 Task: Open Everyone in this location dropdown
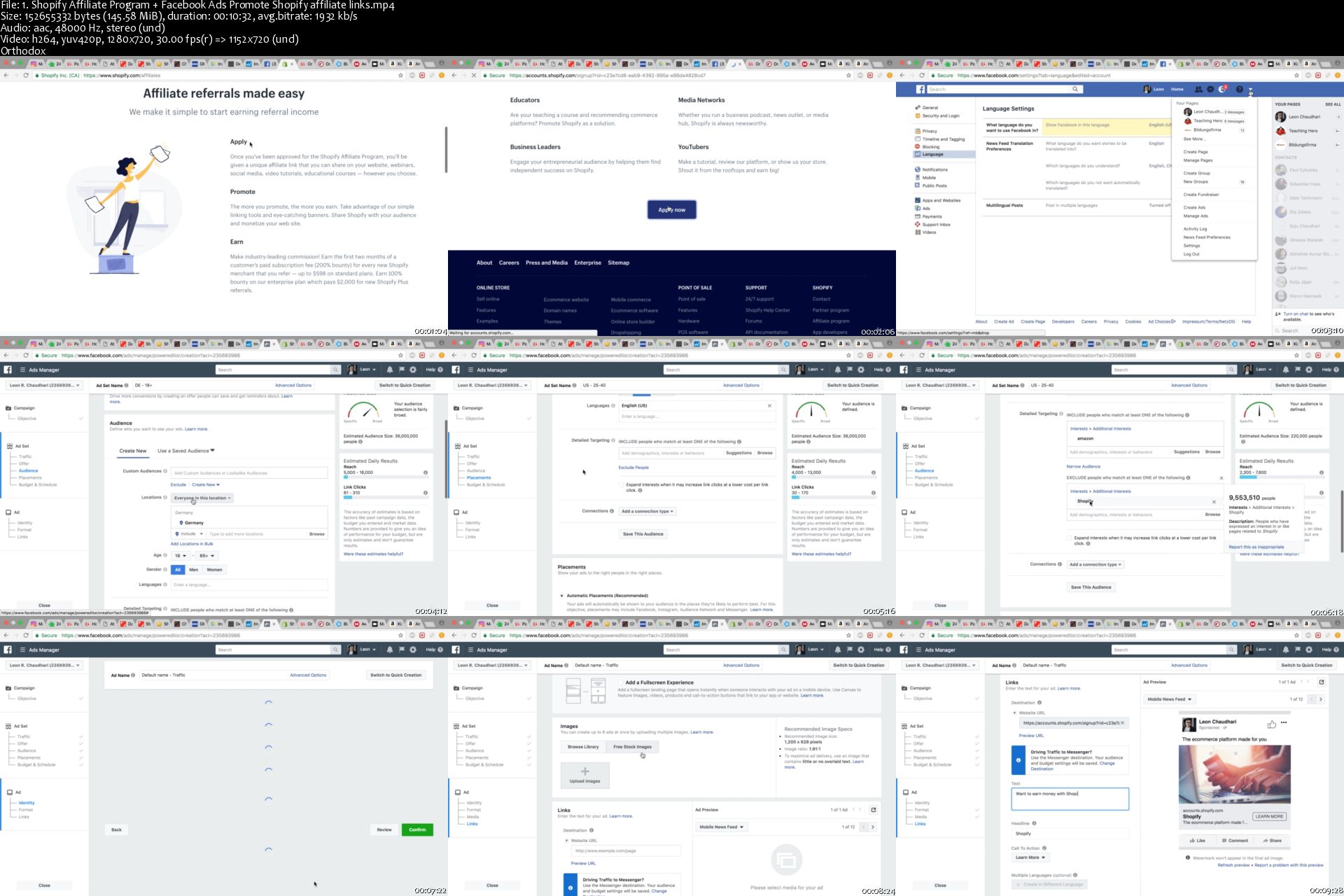(x=202, y=498)
